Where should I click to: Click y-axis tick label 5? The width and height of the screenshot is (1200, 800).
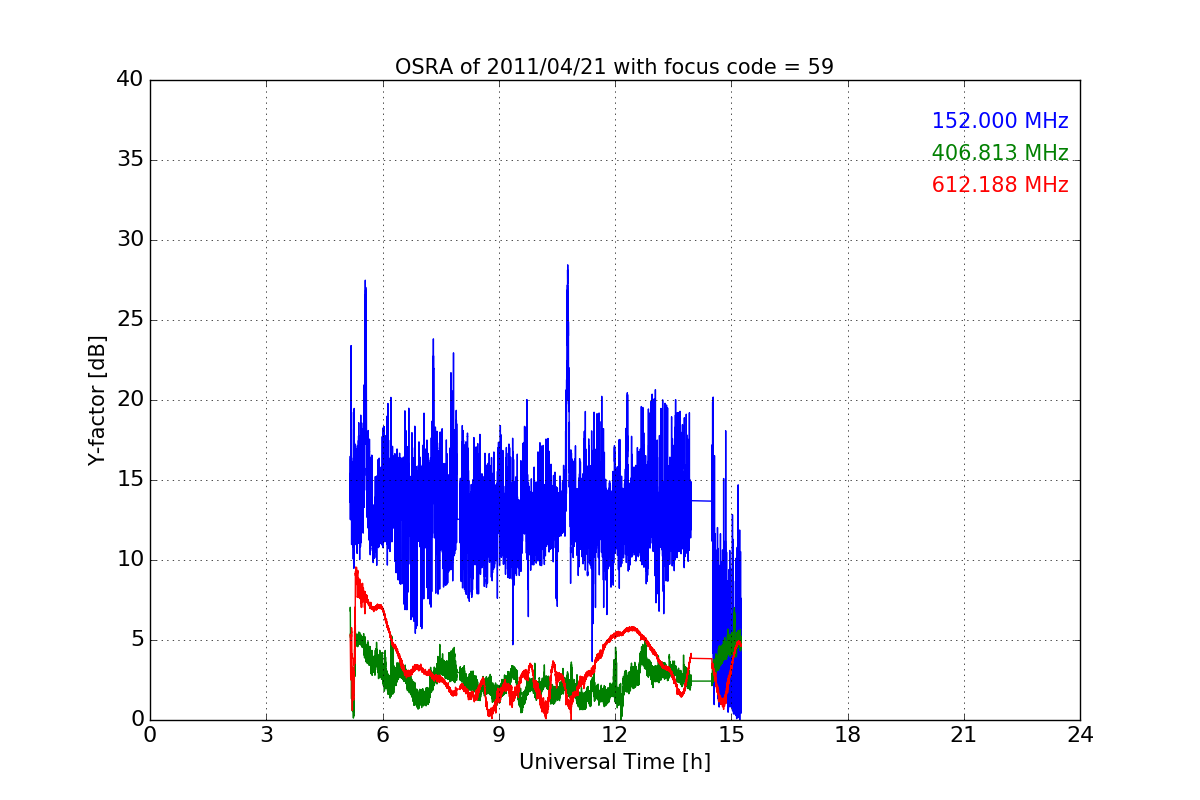pyautogui.click(x=138, y=640)
